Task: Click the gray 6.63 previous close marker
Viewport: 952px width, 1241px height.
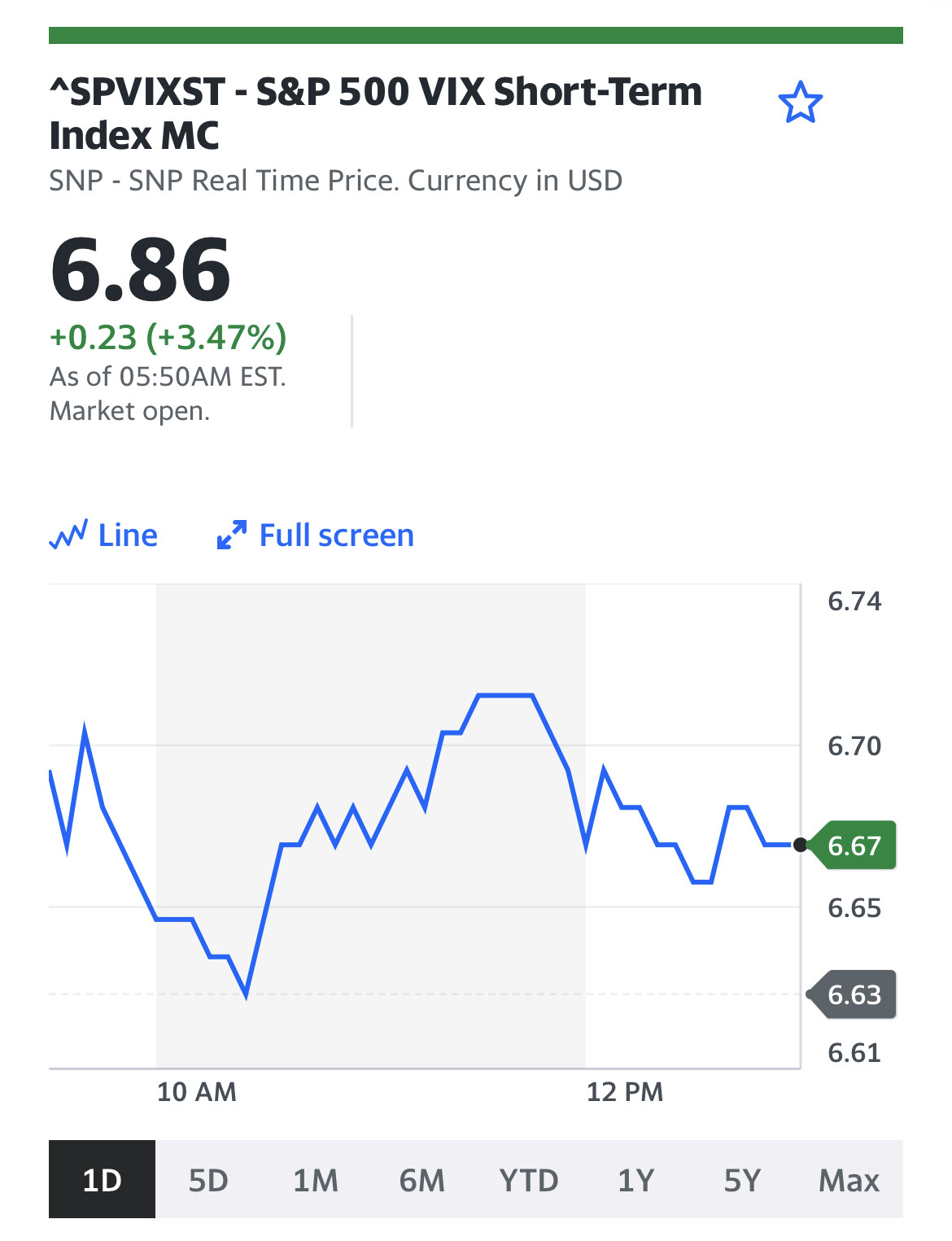Action: click(852, 994)
